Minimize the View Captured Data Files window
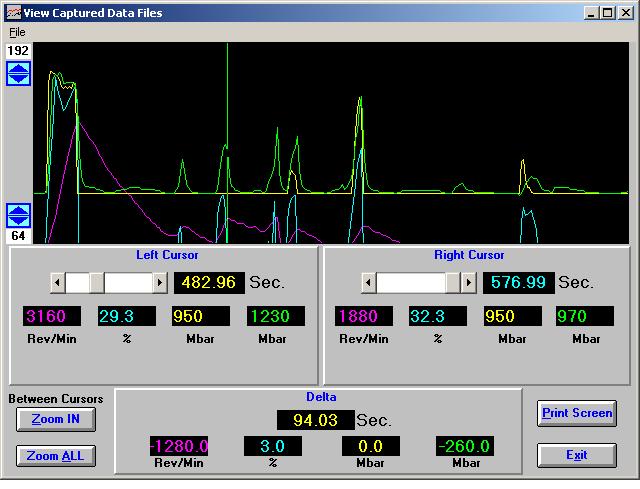 tap(592, 13)
